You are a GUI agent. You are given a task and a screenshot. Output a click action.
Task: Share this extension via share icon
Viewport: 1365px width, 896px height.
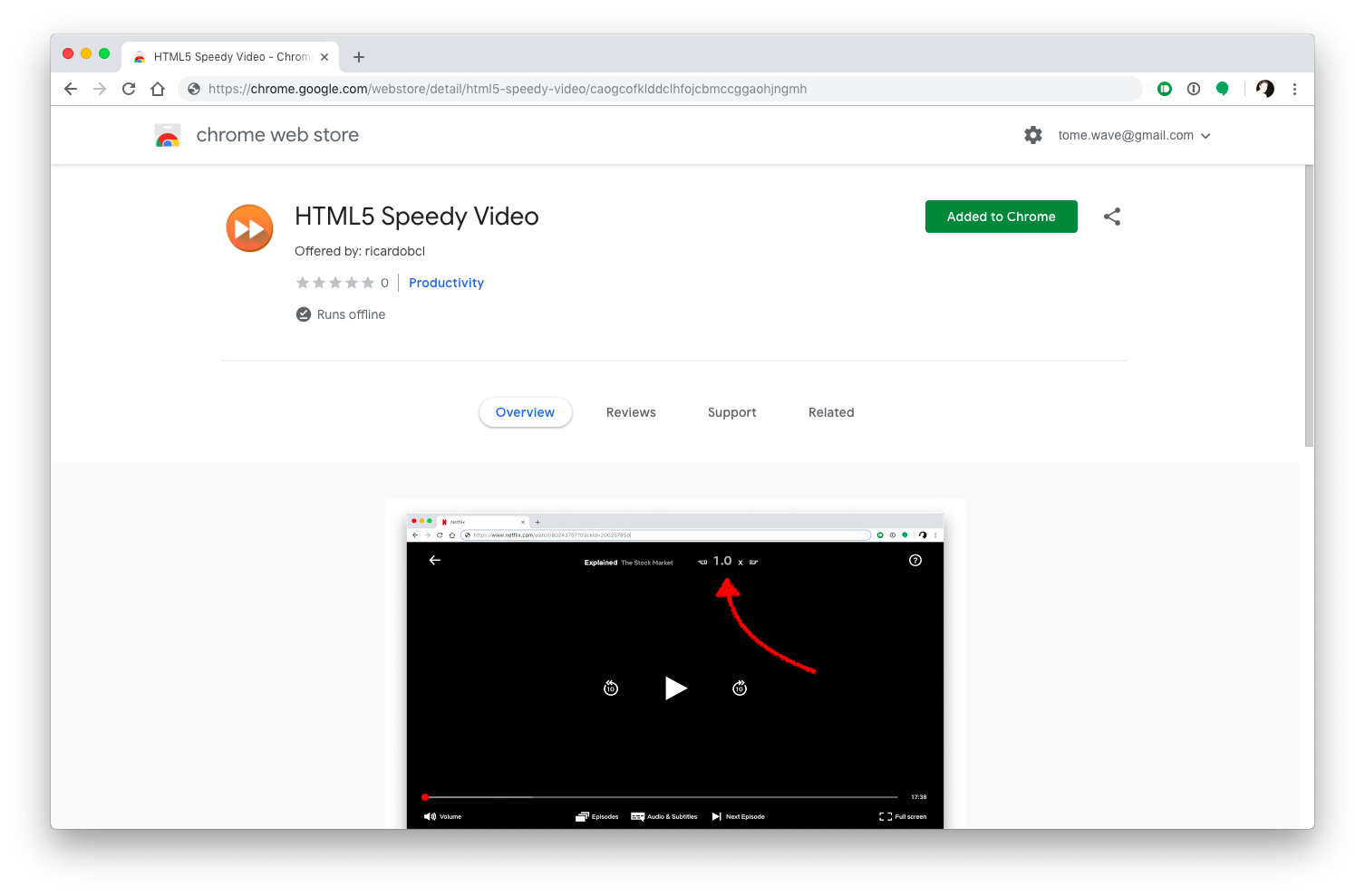[x=1112, y=217]
